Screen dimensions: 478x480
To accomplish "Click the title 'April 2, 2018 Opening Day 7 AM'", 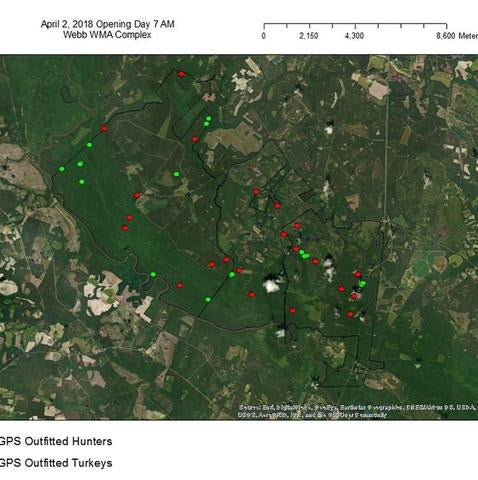I will [107, 24].
